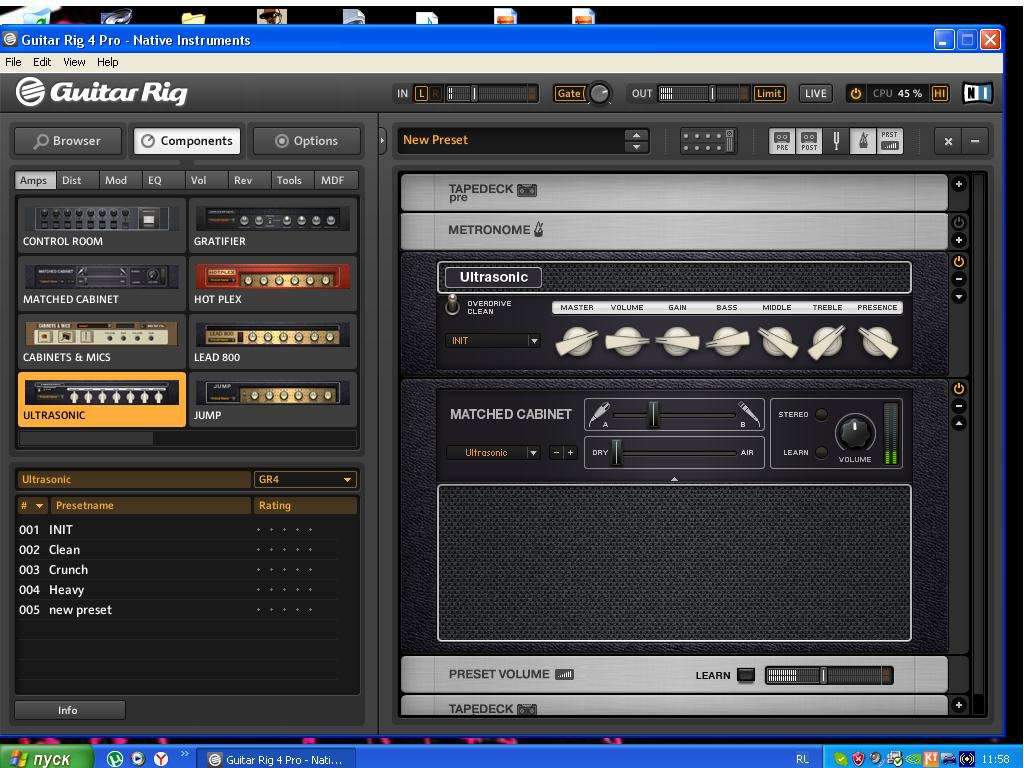Flip the Overdrive/Clean switch
Image resolution: width=1024 pixels, height=768 pixels.
point(453,305)
